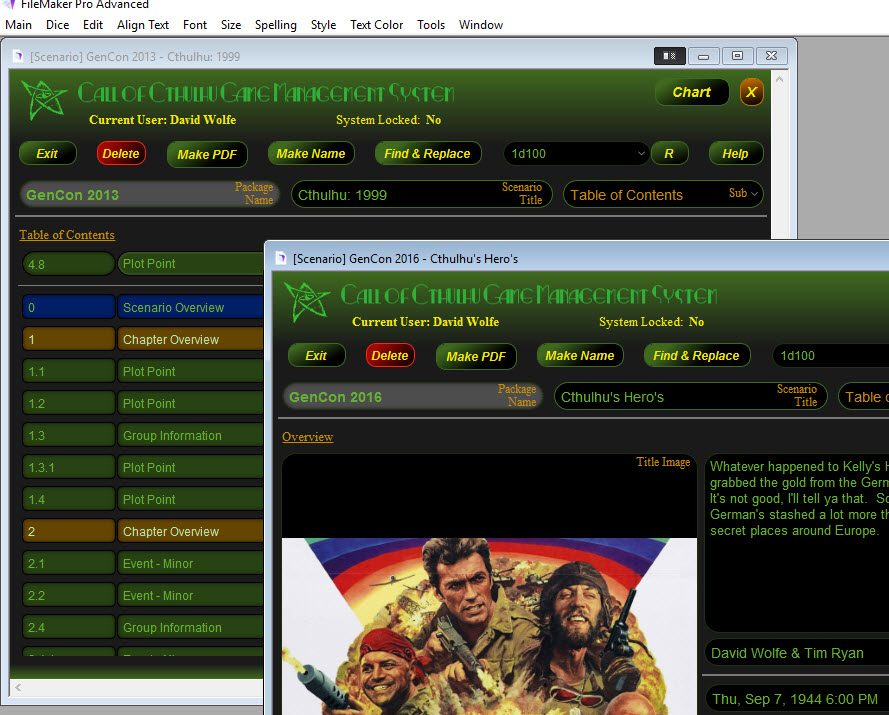Click the document icon in GenCon 2016 title bar
The width and height of the screenshot is (889, 715).
click(281, 259)
